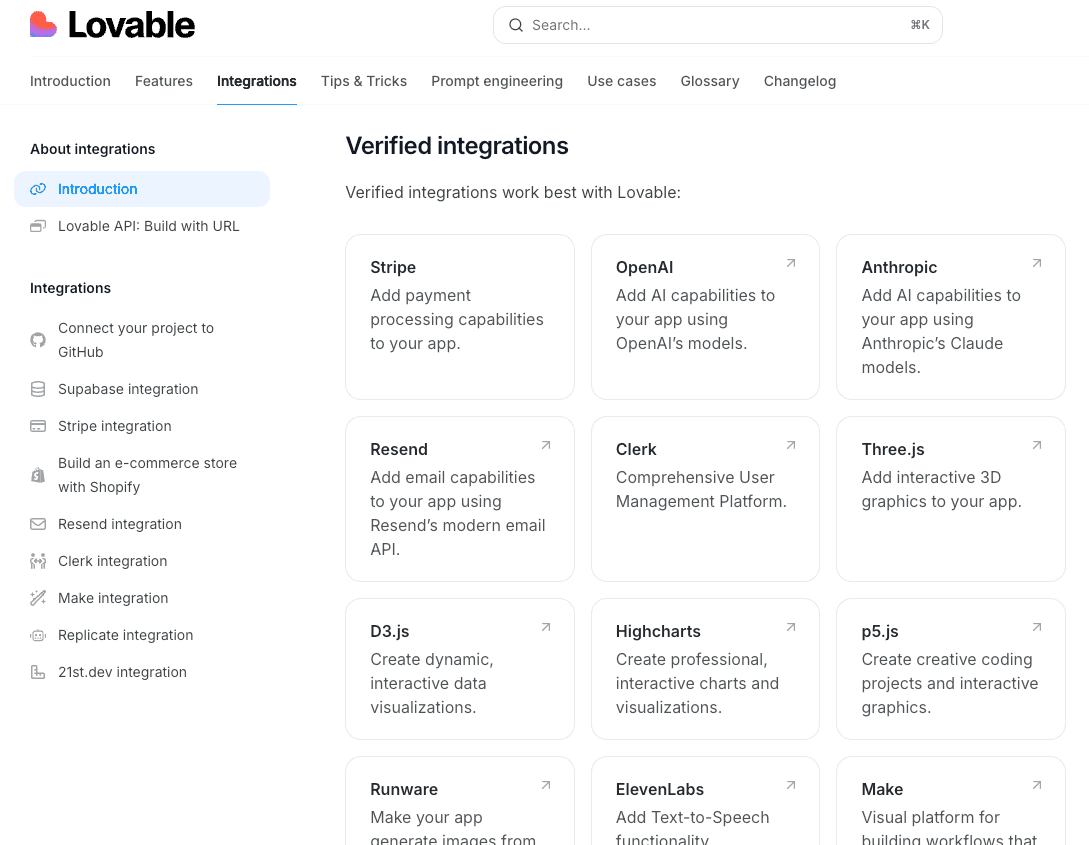This screenshot has width=1089, height=845.
Task: Click the Supabase integration database icon
Action: point(37,389)
